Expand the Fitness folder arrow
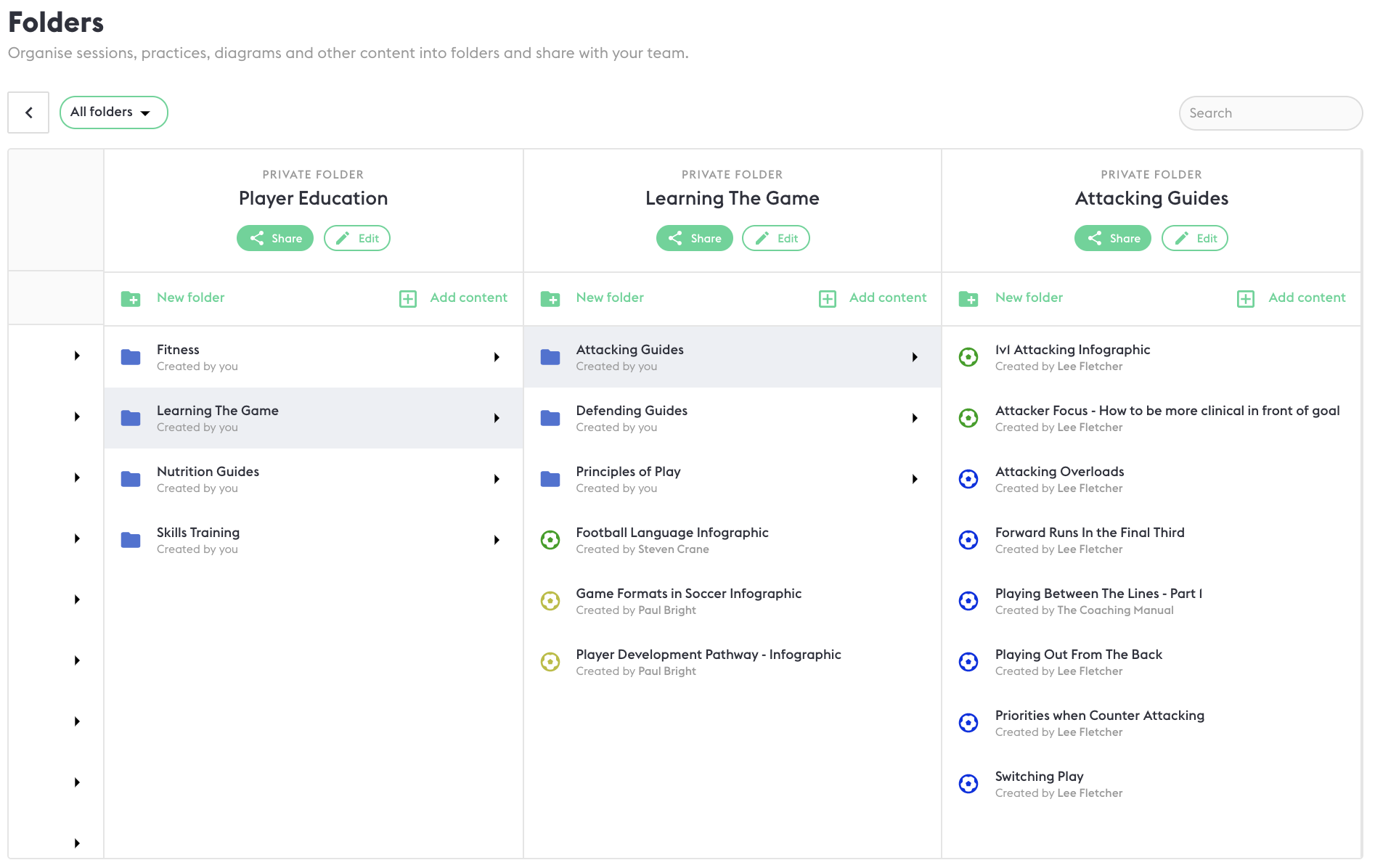 (x=497, y=357)
